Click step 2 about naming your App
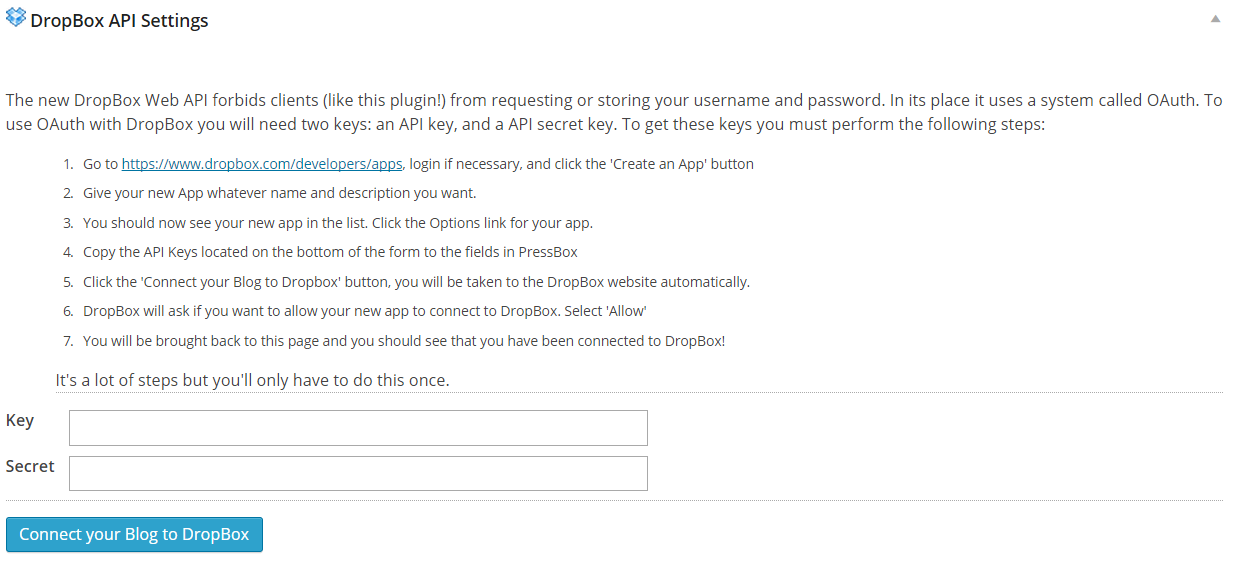The image size is (1238, 568). (280, 193)
